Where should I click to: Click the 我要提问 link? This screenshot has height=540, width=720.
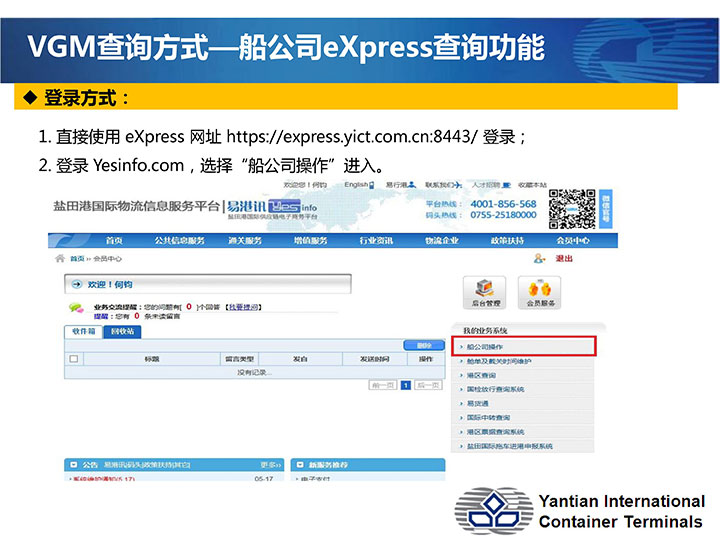(243, 307)
